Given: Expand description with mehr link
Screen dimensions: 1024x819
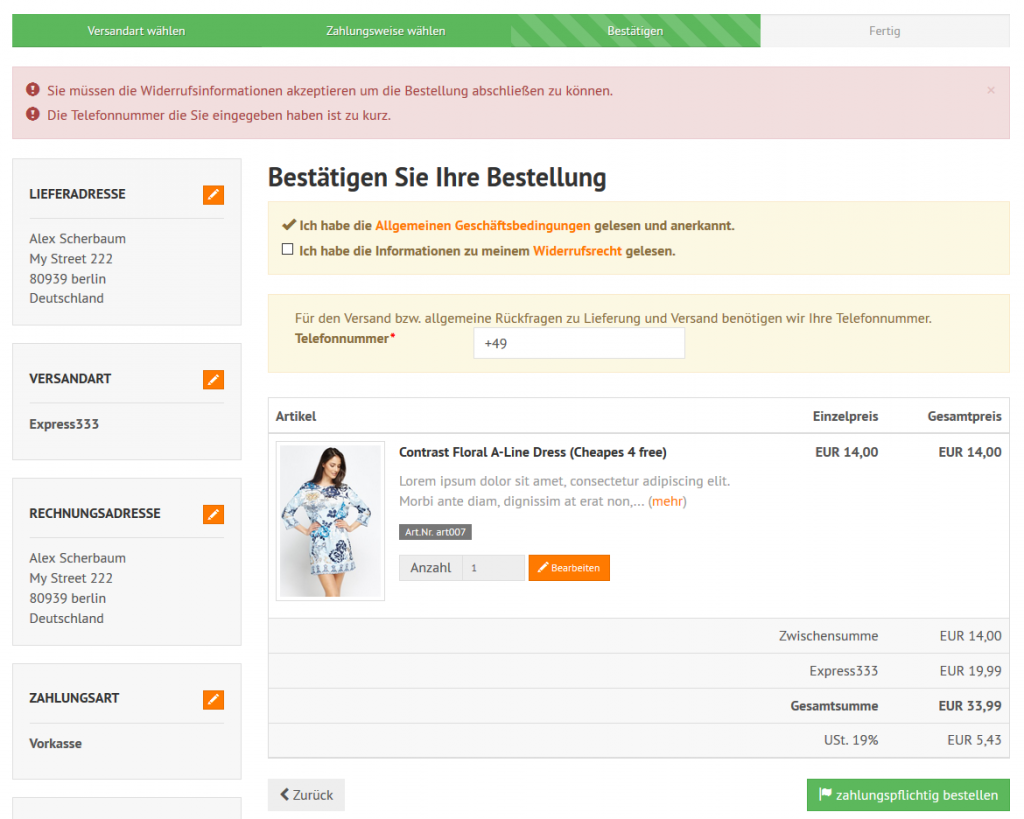Looking at the screenshot, I should 668,501.
